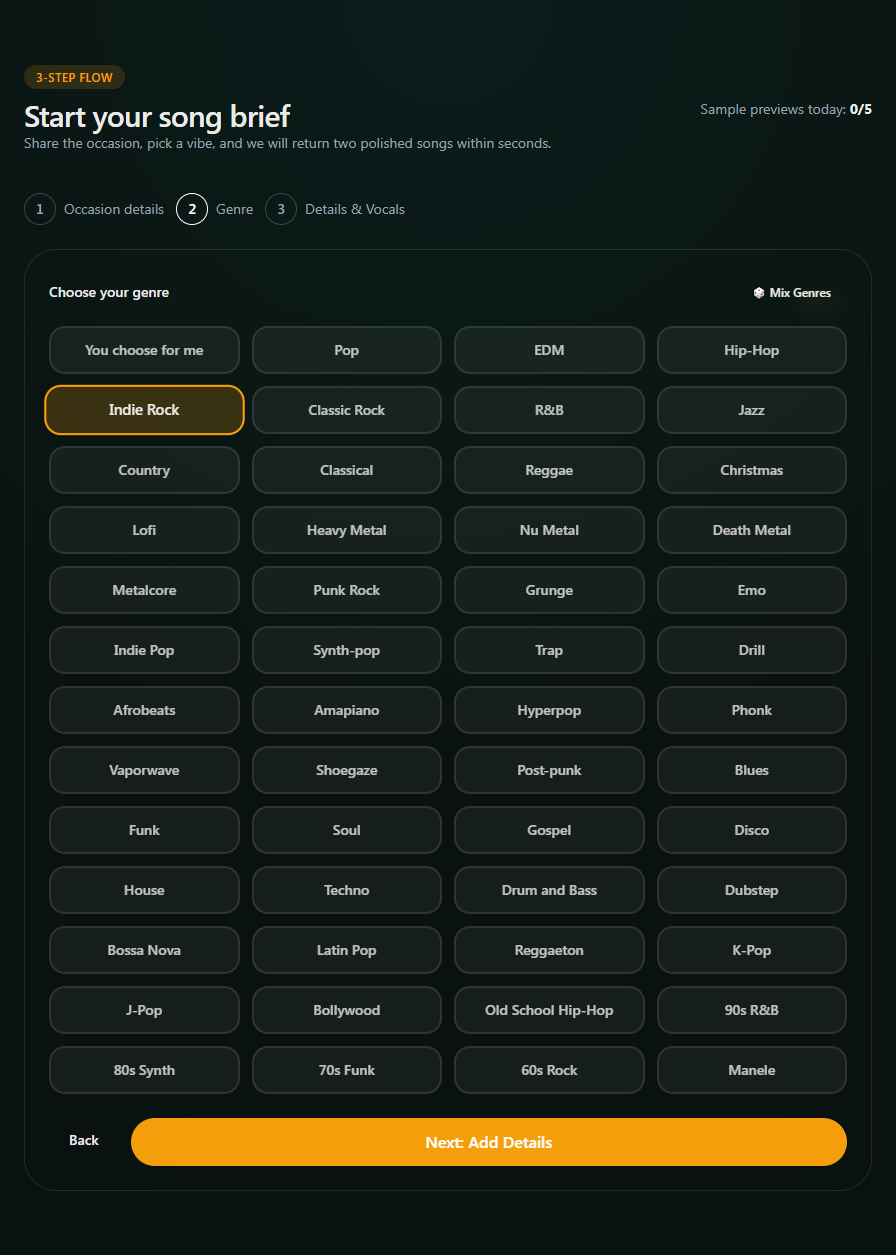Choose Old School Hip-Hop genre
This screenshot has width=896, height=1255.
pyautogui.click(x=549, y=1010)
